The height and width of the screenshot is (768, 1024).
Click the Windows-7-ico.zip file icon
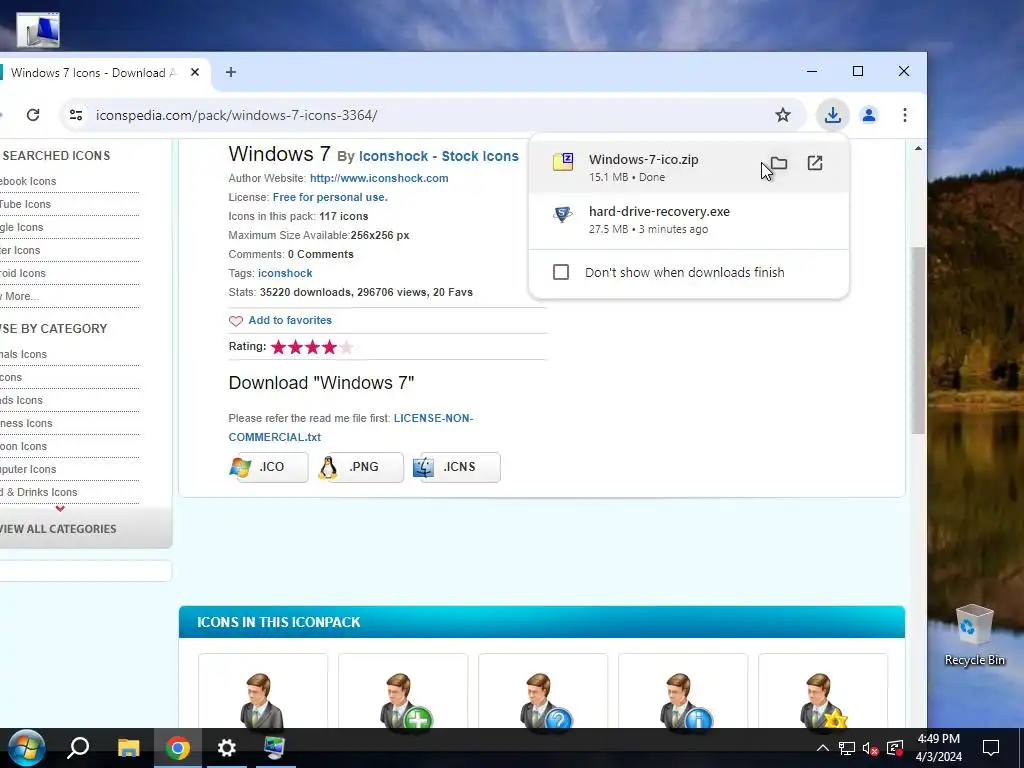(563, 162)
